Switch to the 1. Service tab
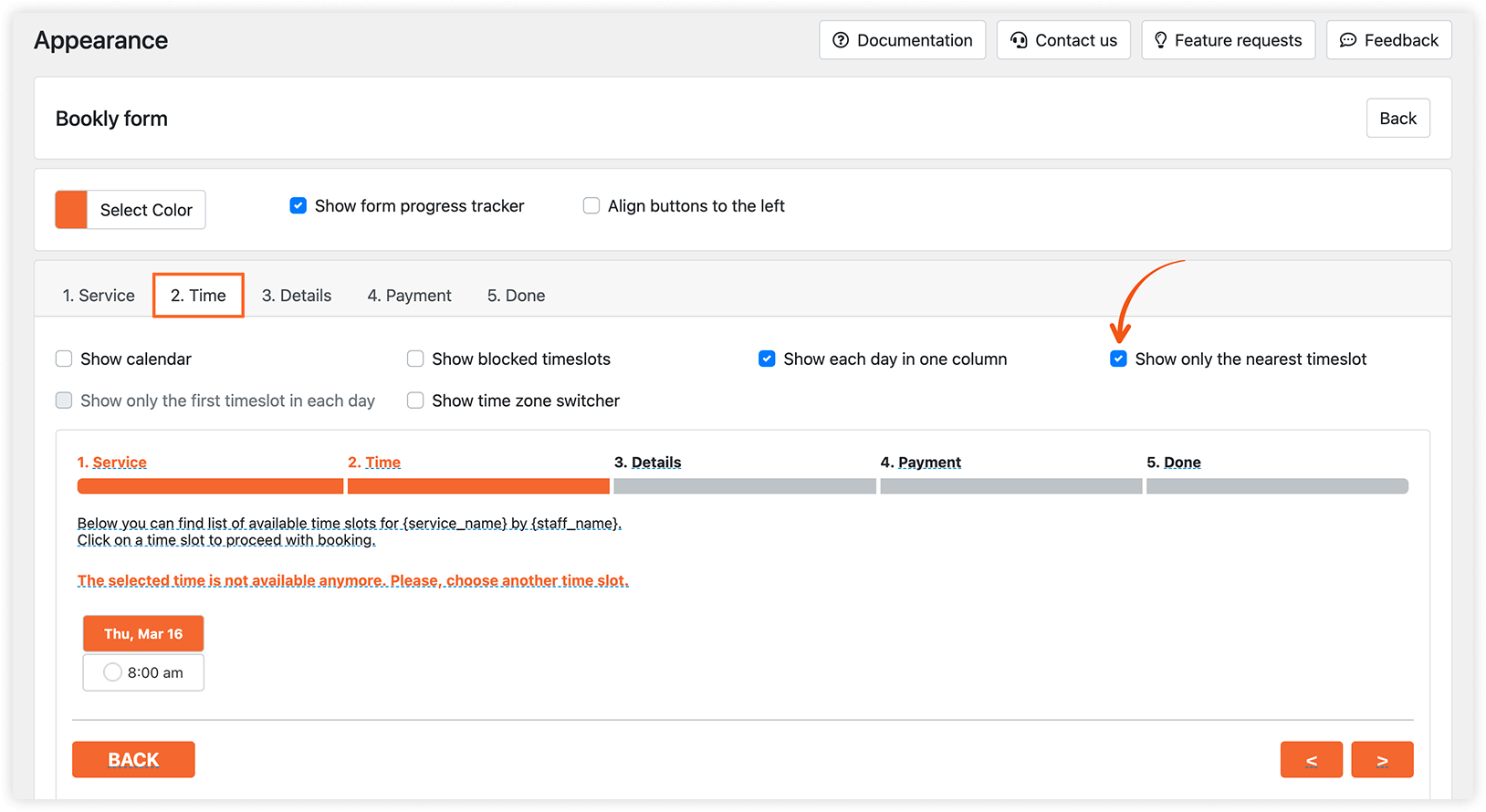This screenshot has height=812, width=1486. click(x=99, y=296)
